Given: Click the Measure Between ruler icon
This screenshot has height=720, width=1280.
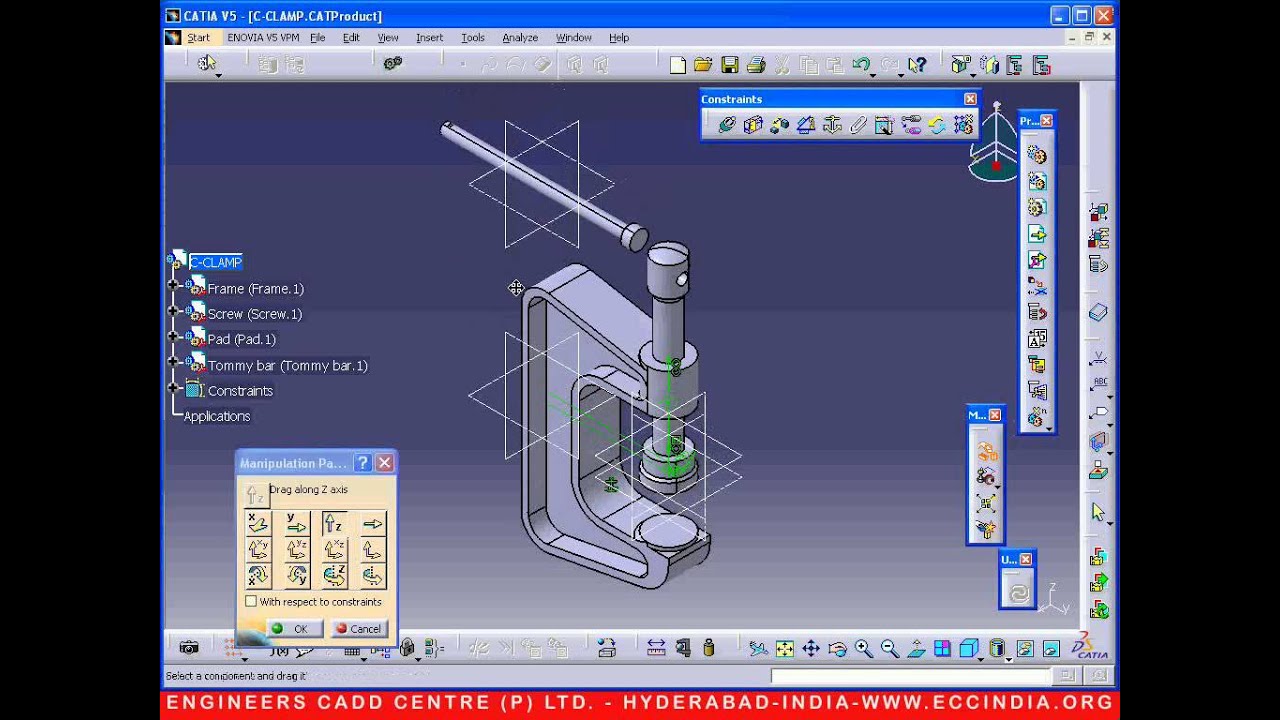Looking at the screenshot, I should (x=656, y=648).
